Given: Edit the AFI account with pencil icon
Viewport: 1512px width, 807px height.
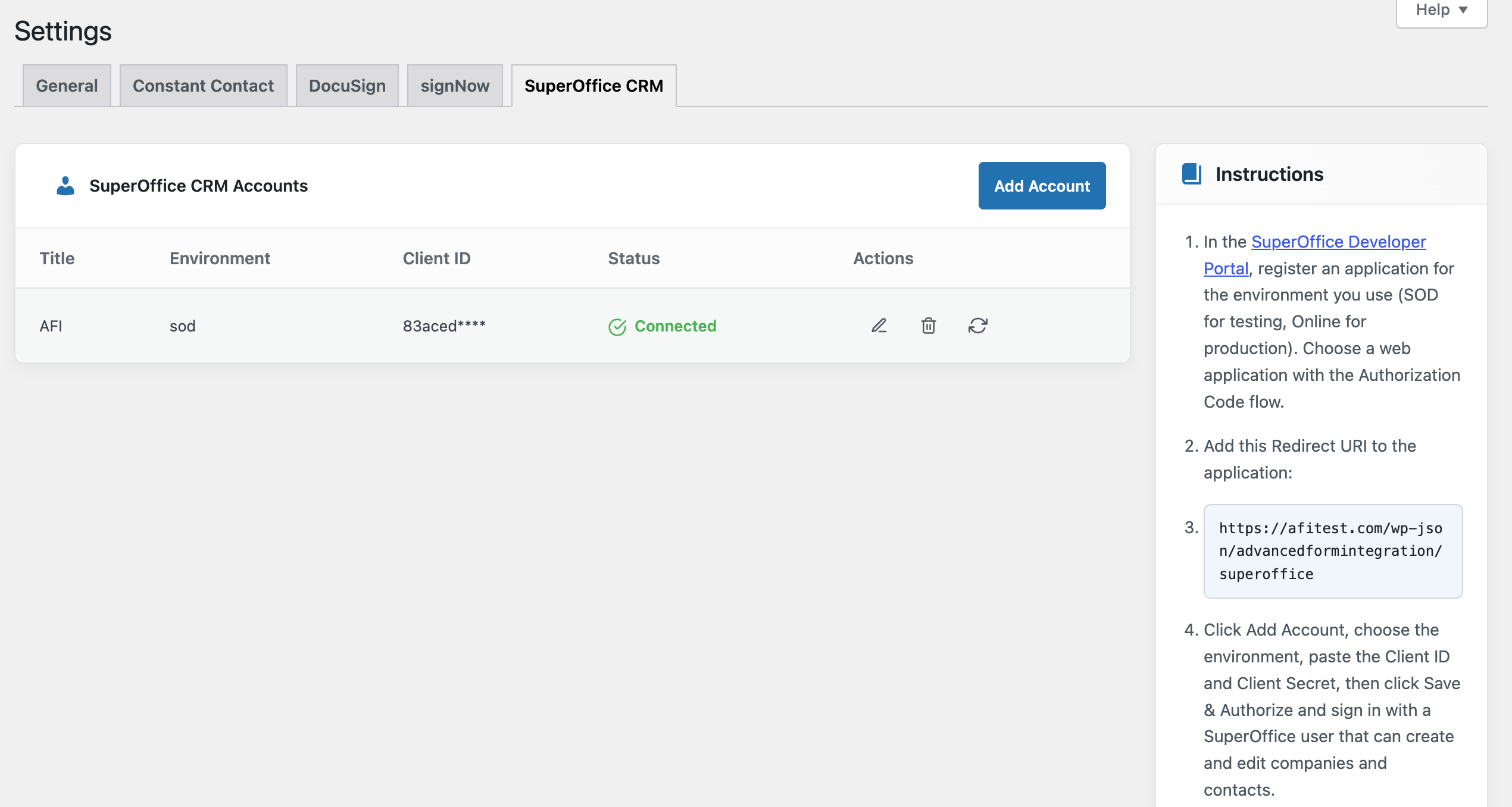Looking at the screenshot, I should (879, 326).
